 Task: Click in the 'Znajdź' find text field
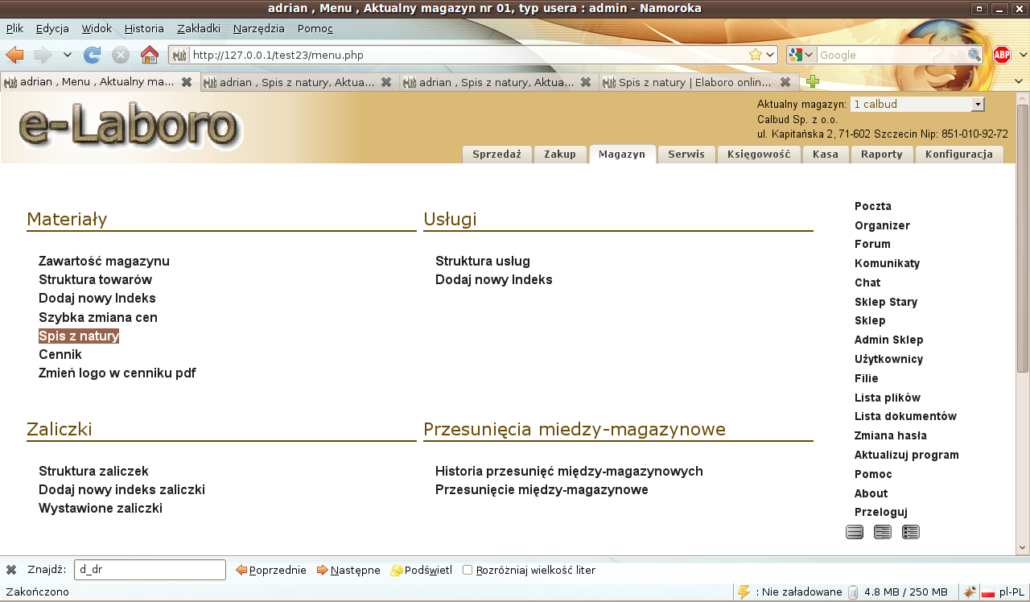click(150, 570)
